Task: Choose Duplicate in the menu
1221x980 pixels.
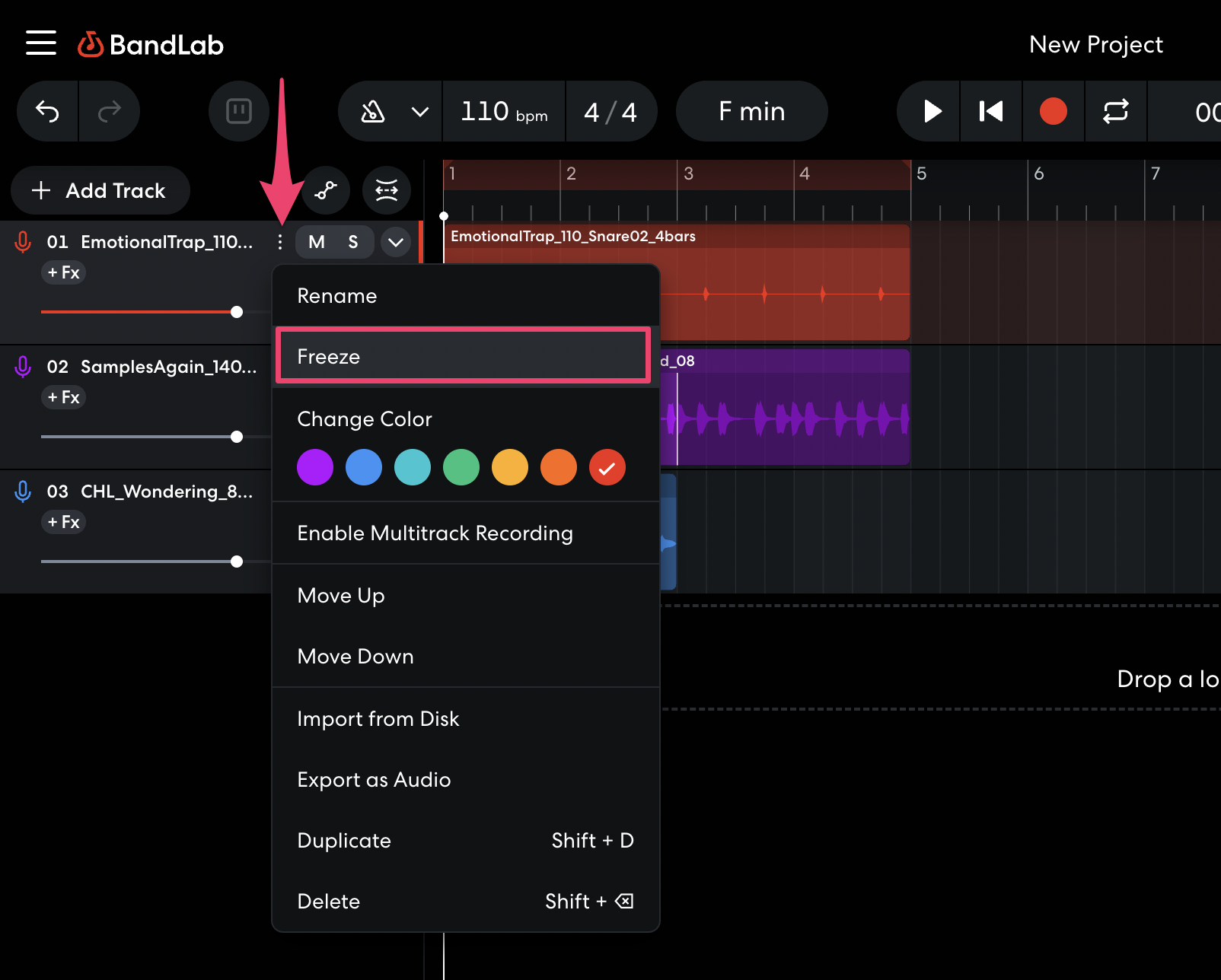Action: pyautogui.click(x=465, y=841)
